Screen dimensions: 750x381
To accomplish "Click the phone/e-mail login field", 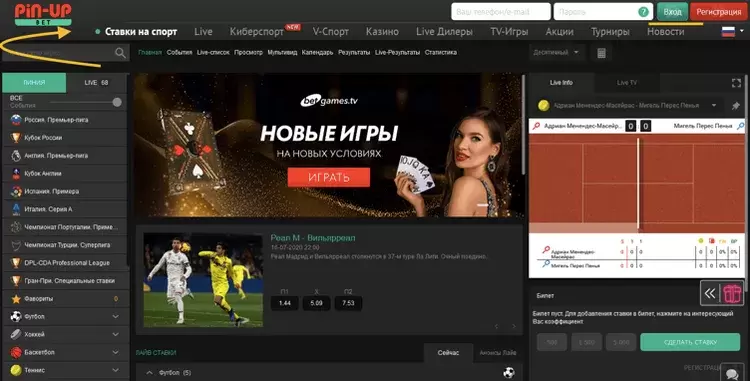I will 501,12.
